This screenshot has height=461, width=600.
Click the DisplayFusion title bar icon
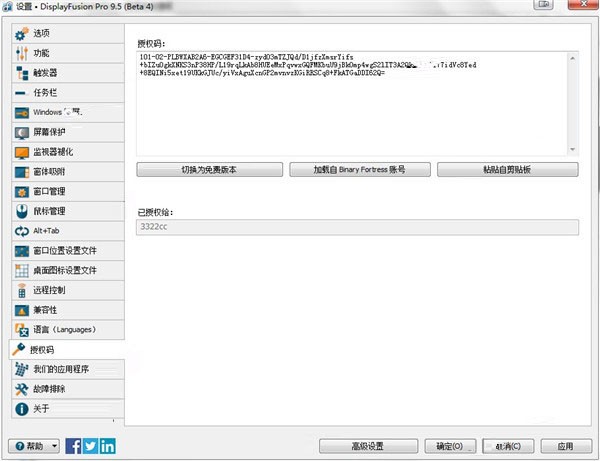(7, 6)
